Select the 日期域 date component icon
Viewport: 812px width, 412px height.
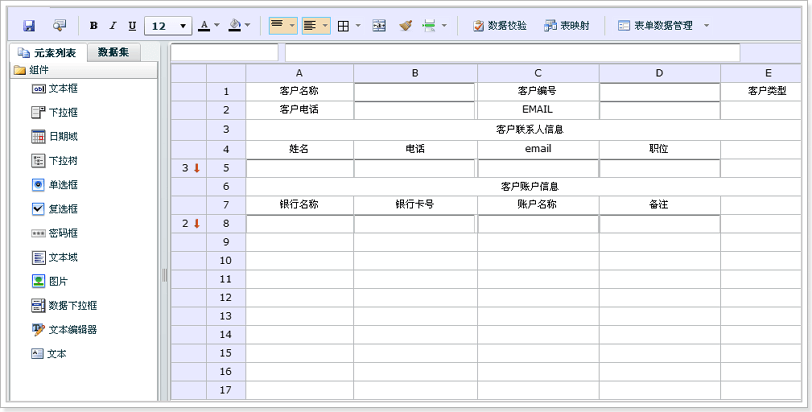(38, 137)
